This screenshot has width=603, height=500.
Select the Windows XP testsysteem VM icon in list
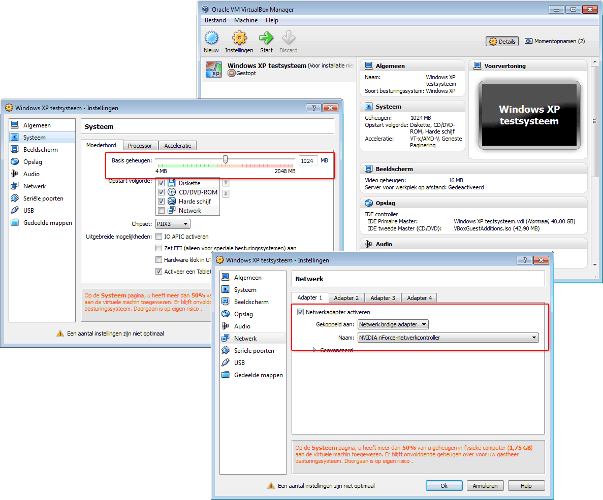(x=213, y=69)
